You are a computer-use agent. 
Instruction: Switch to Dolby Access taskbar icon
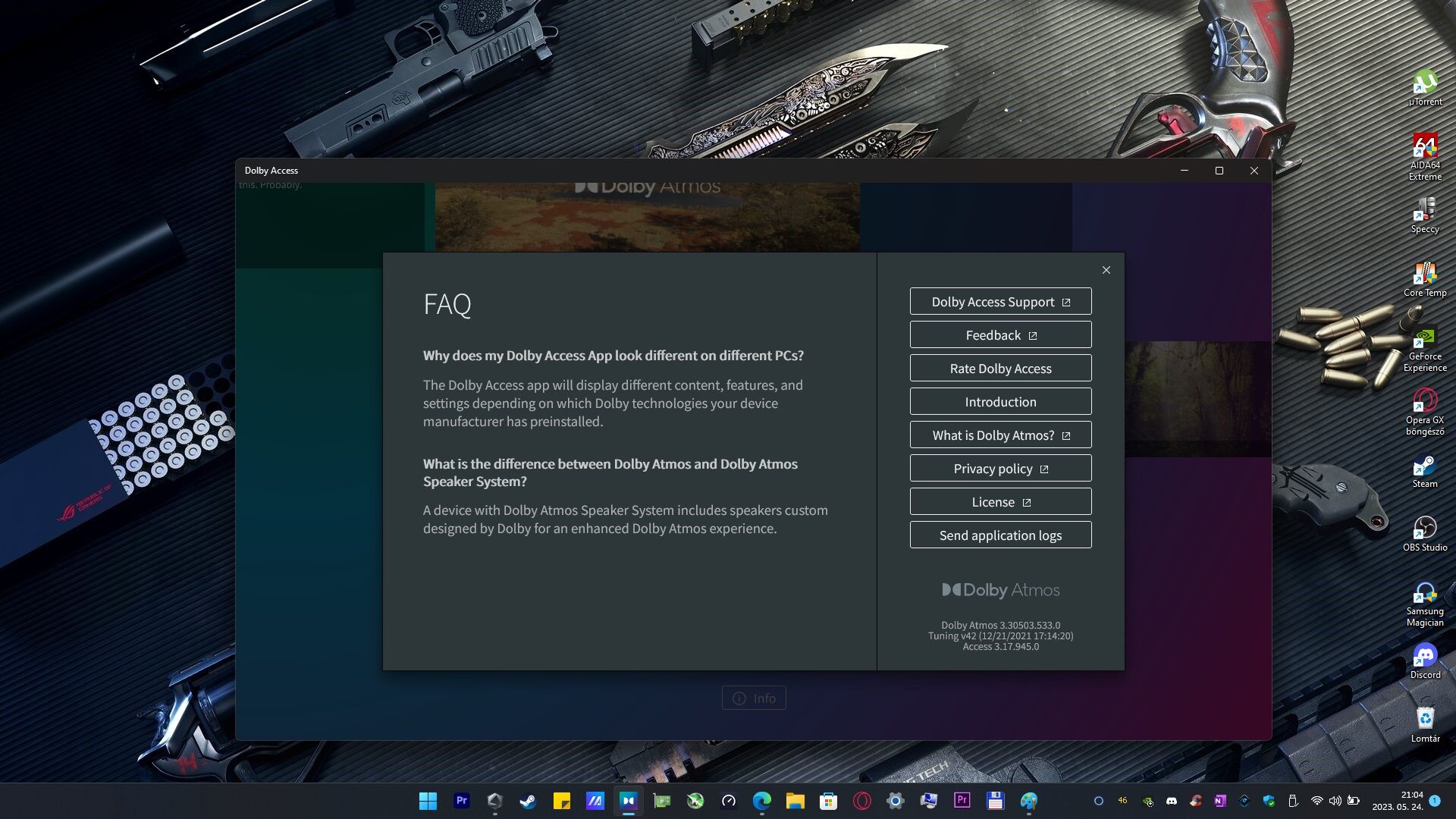point(628,801)
